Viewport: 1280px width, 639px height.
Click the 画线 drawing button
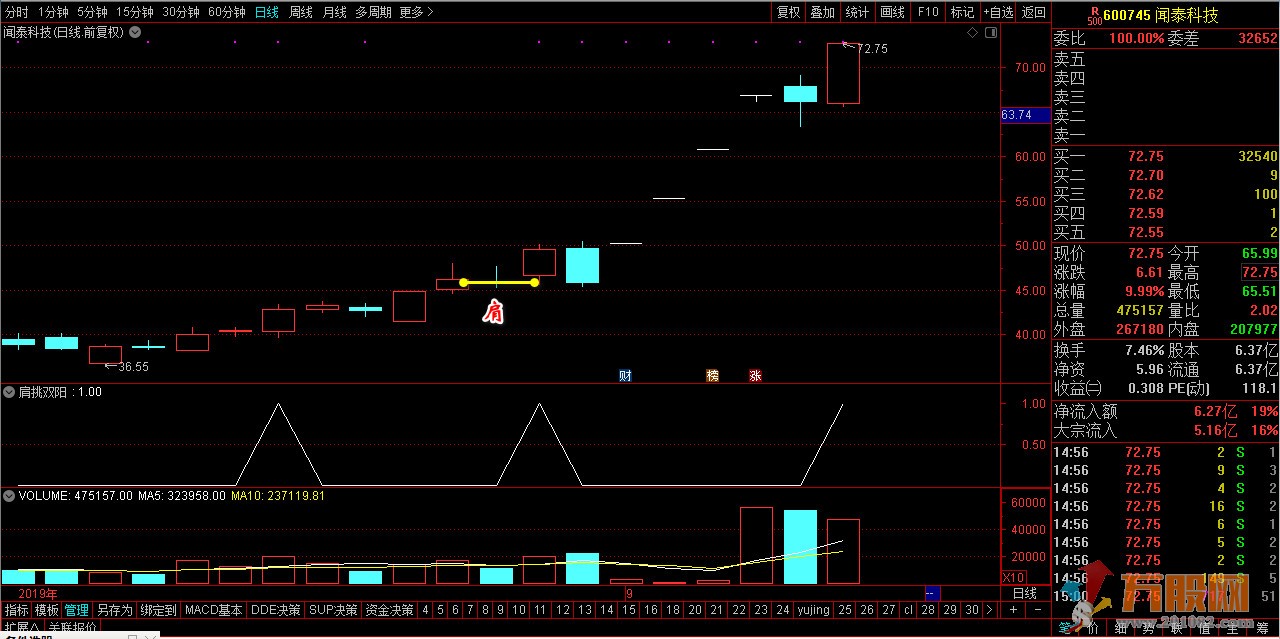pyautogui.click(x=892, y=12)
